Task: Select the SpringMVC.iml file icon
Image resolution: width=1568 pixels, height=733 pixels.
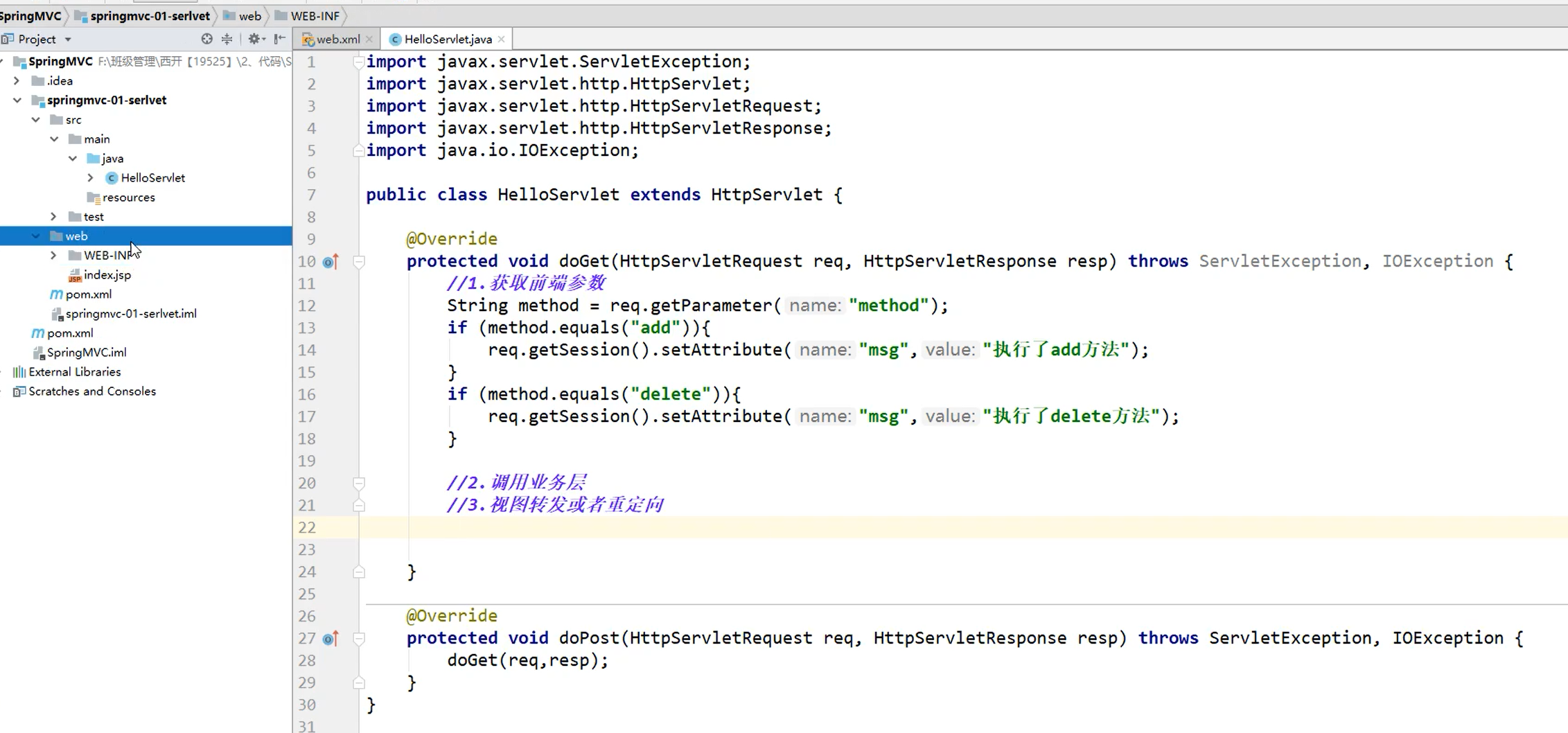Action: pyautogui.click(x=39, y=353)
